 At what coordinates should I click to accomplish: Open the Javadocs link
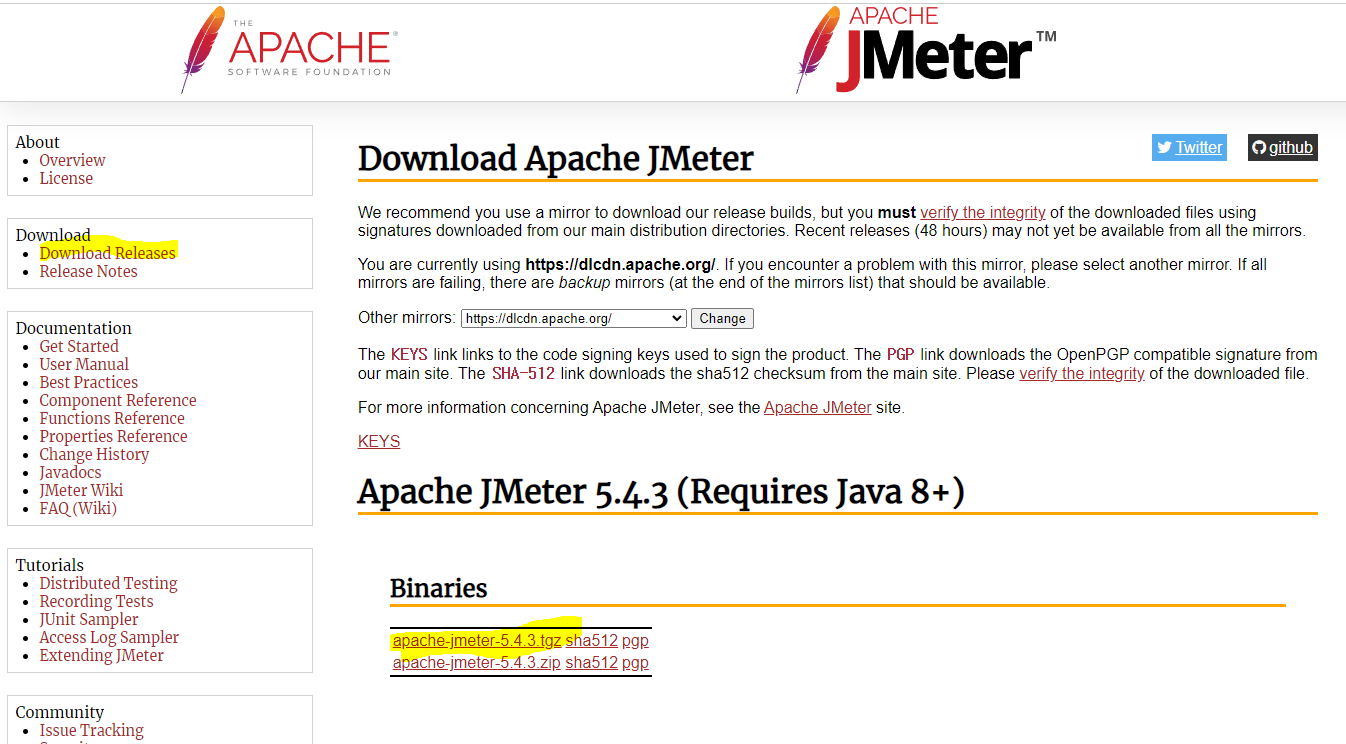click(x=70, y=472)
